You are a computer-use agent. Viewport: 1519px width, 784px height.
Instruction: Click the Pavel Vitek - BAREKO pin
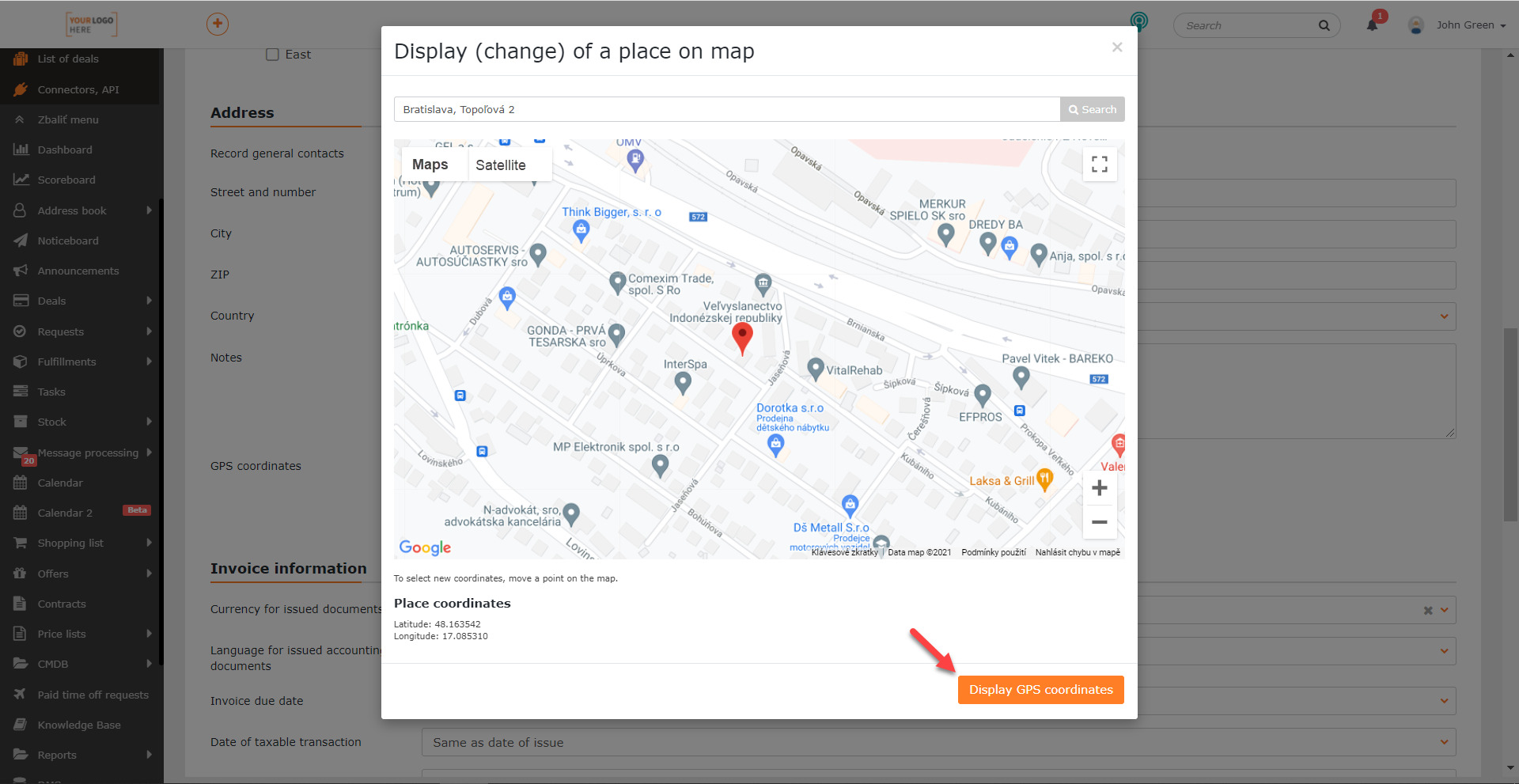1021,377
